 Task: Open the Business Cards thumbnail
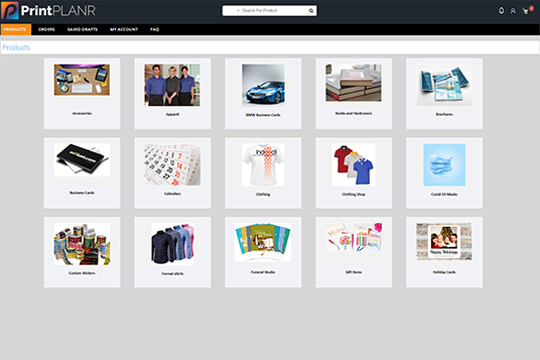pos(82,160)
